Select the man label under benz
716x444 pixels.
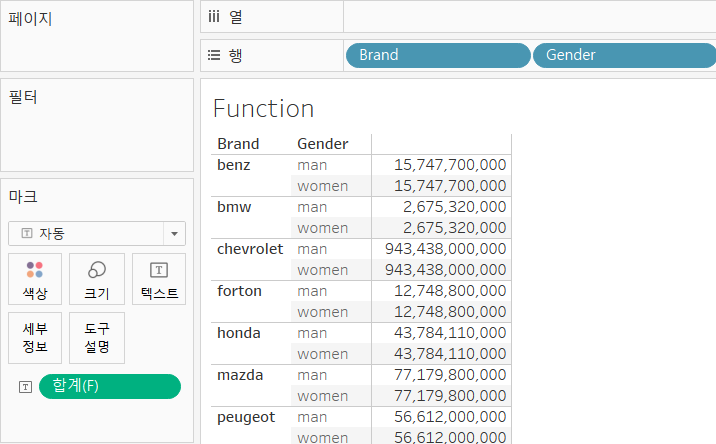[312, 165]
